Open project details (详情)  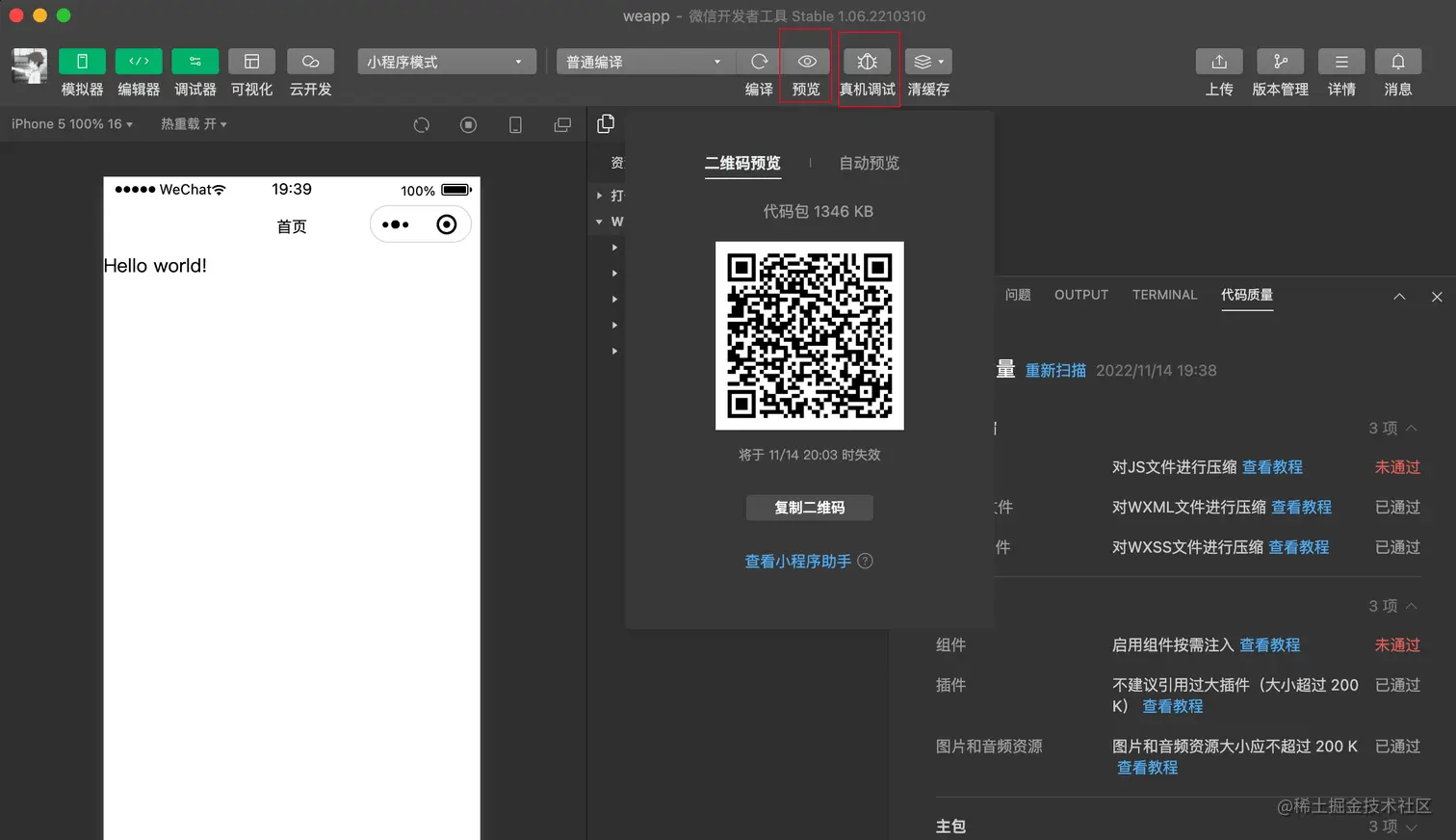(1341, 62)
